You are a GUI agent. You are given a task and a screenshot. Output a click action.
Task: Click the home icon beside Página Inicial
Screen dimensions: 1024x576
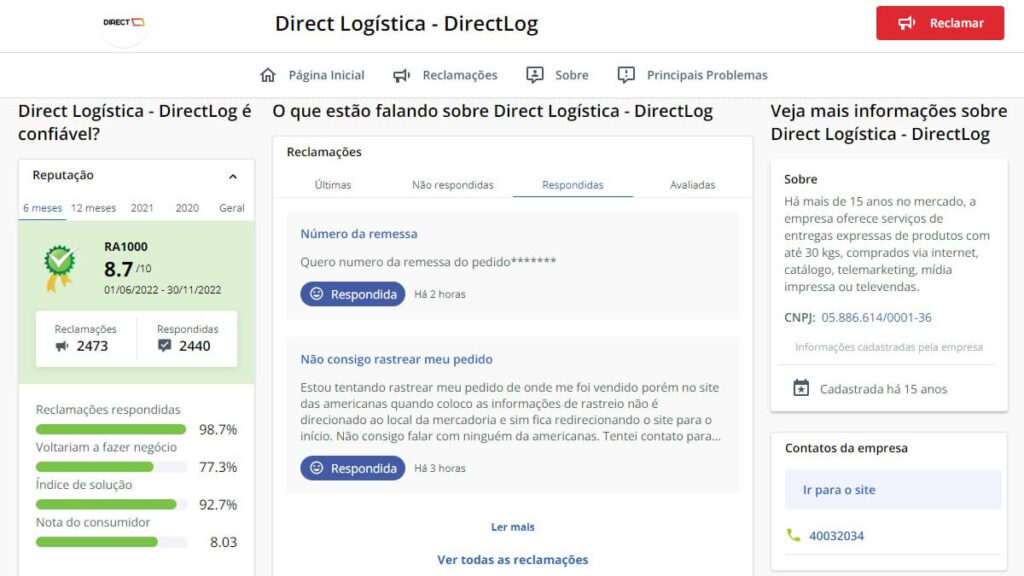[266, 74]
